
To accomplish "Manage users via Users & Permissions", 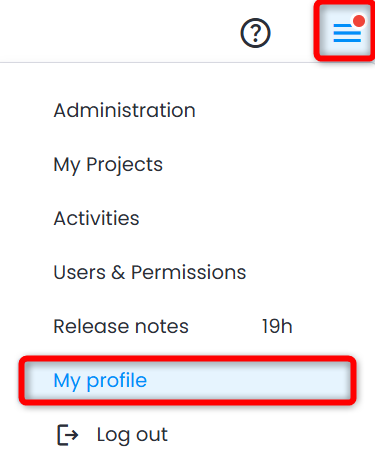I will click(150, 272).
